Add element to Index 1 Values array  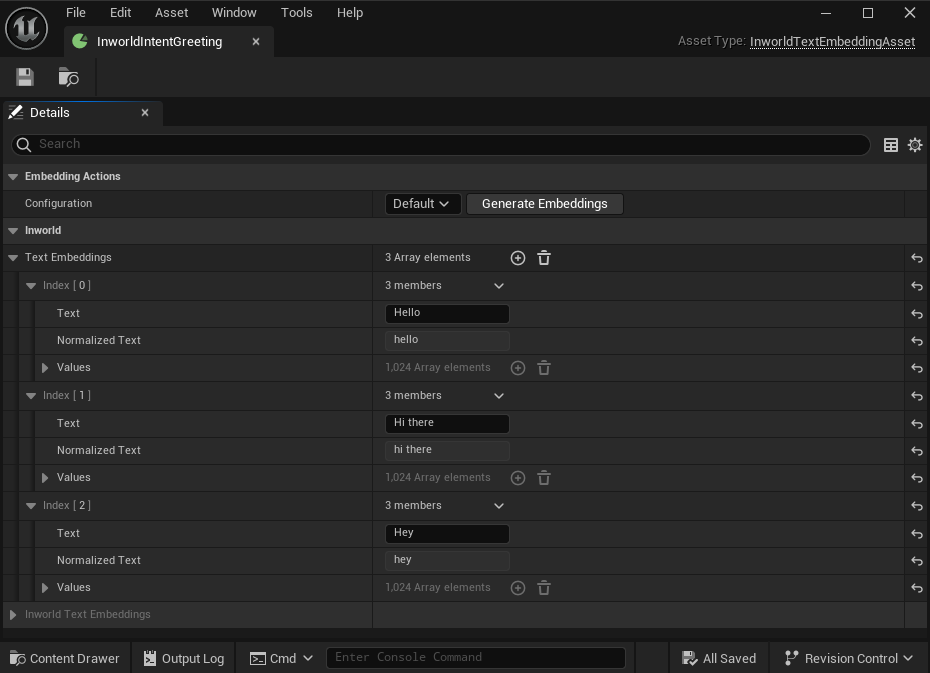[518, 478]
